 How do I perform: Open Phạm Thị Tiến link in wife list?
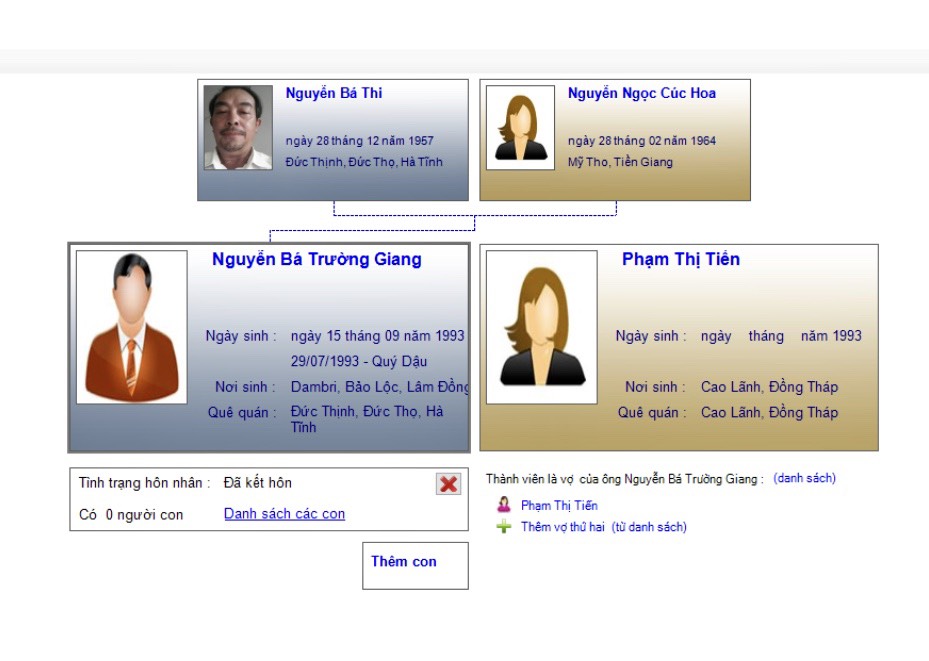click(559, 505)
